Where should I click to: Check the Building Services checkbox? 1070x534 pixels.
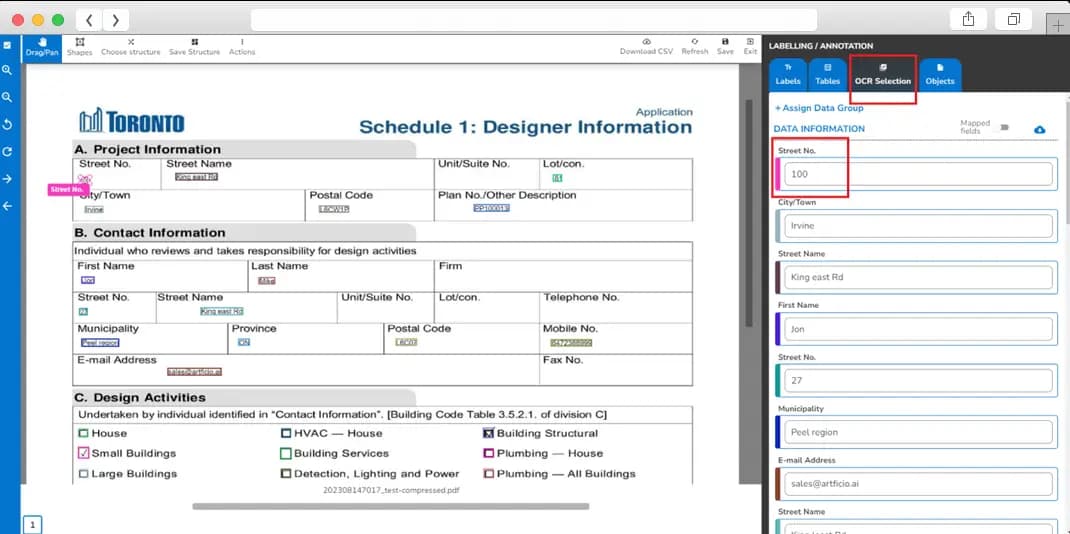click(286, 454)
